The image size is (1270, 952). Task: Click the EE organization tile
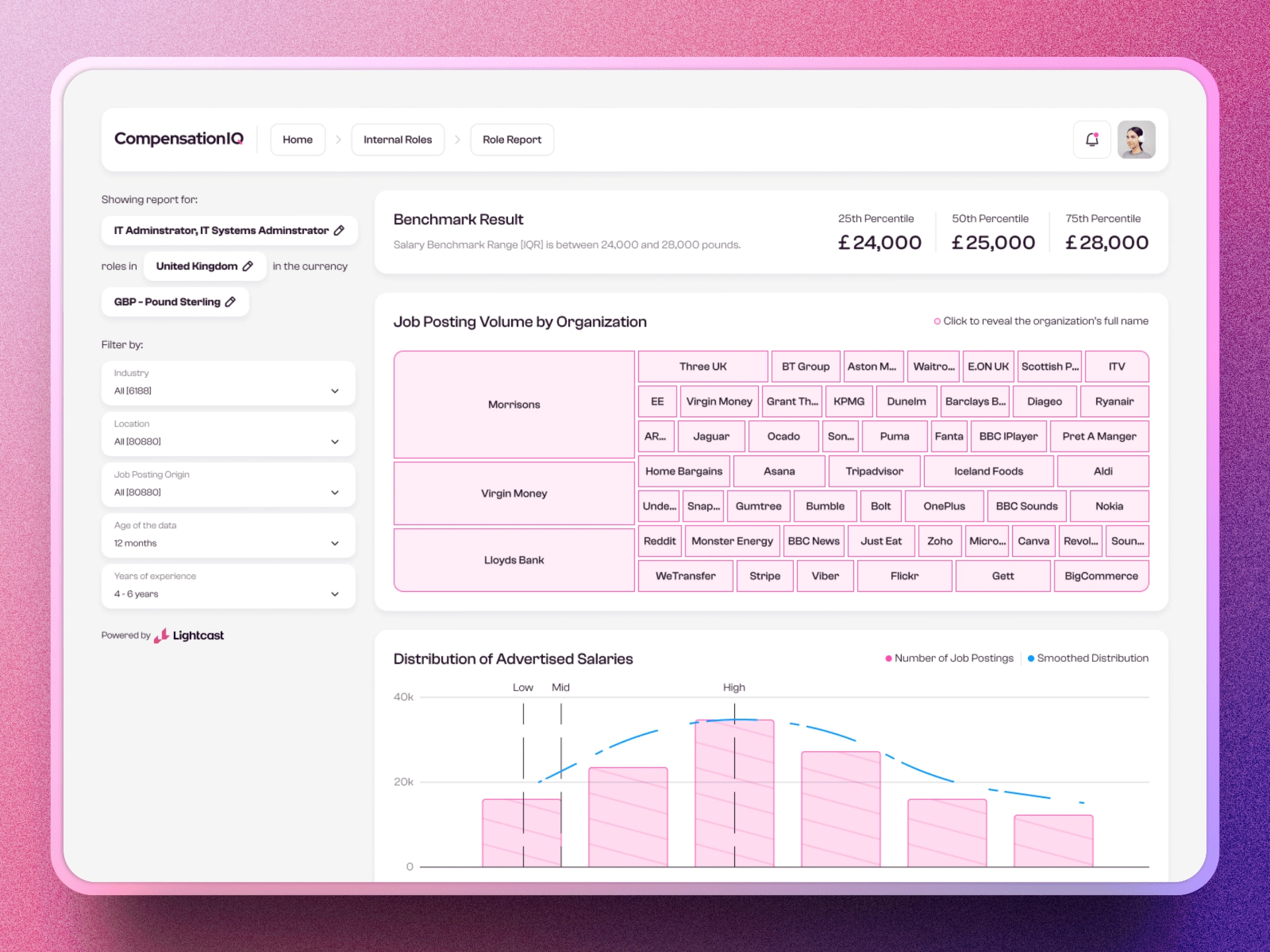657,401
